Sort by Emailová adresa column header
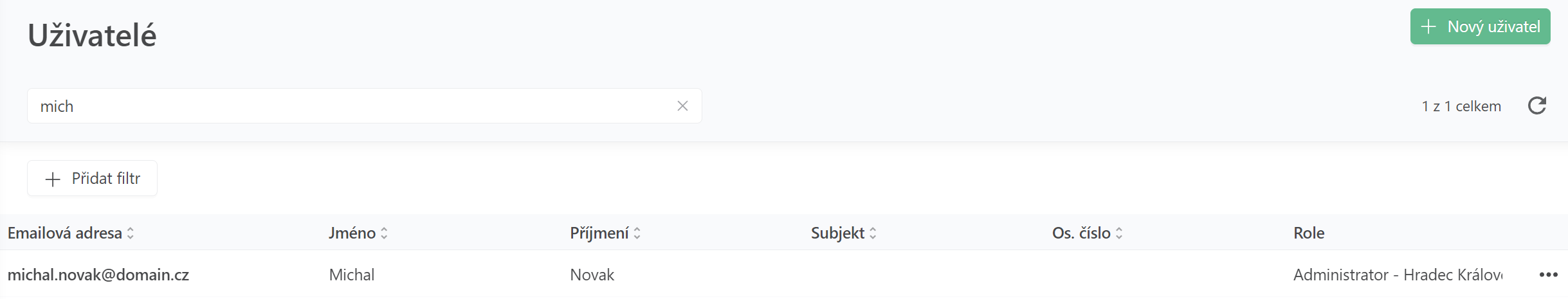This screenshot has height=299, width=1568. [x=64, y=233]
